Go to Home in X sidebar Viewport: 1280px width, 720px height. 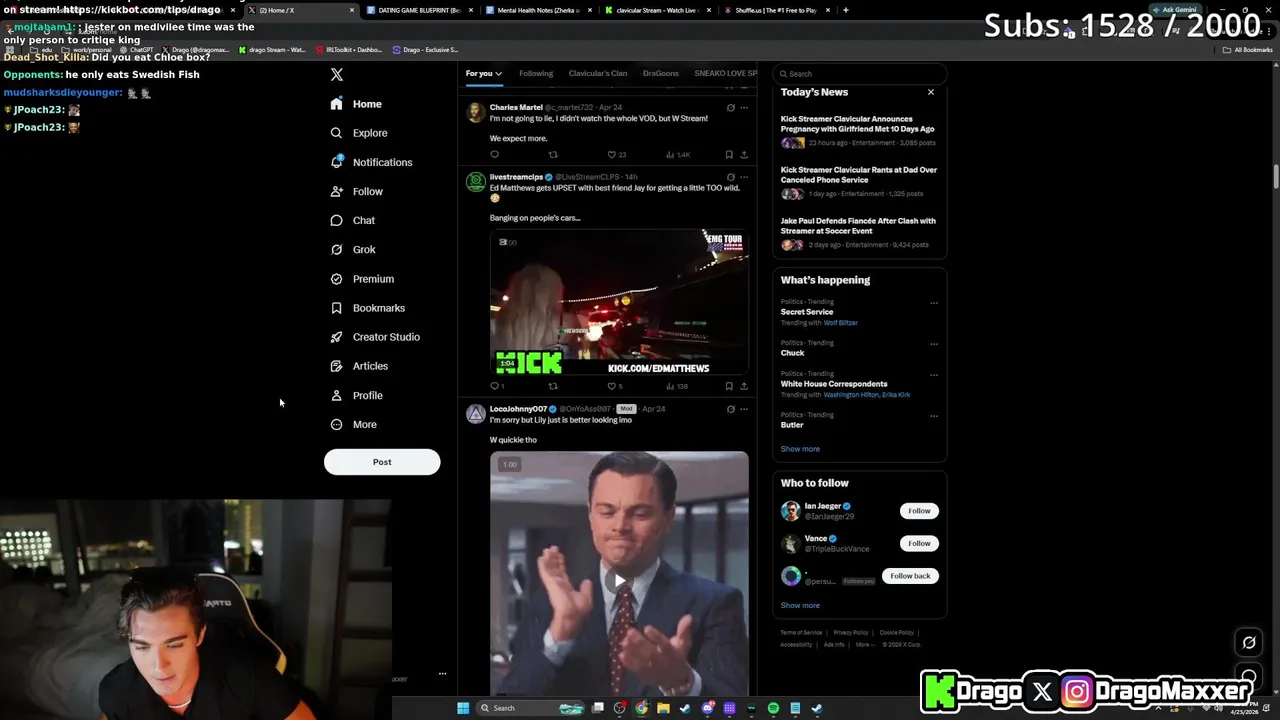356,104
